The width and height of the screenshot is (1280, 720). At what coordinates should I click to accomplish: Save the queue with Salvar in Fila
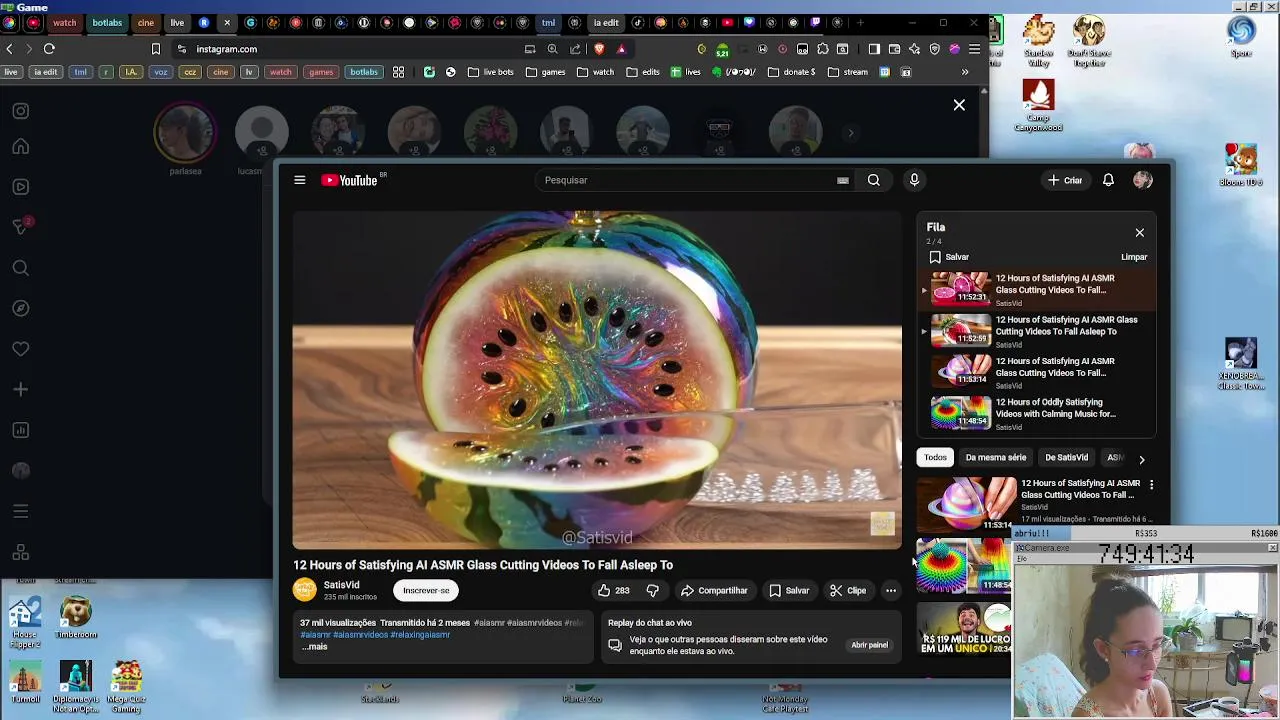949,257
